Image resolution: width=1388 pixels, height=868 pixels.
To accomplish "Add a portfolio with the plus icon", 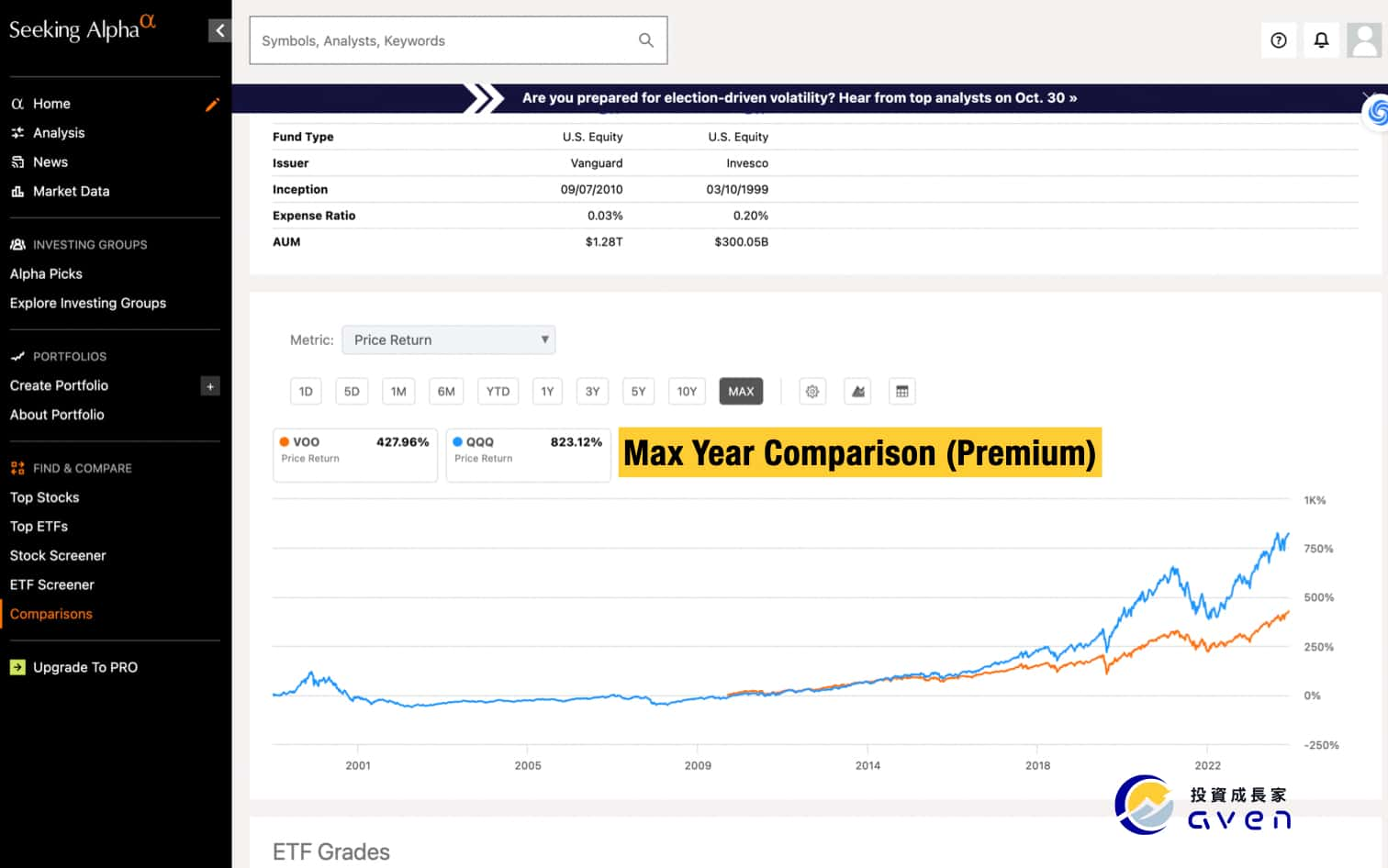I will point(210,386).
